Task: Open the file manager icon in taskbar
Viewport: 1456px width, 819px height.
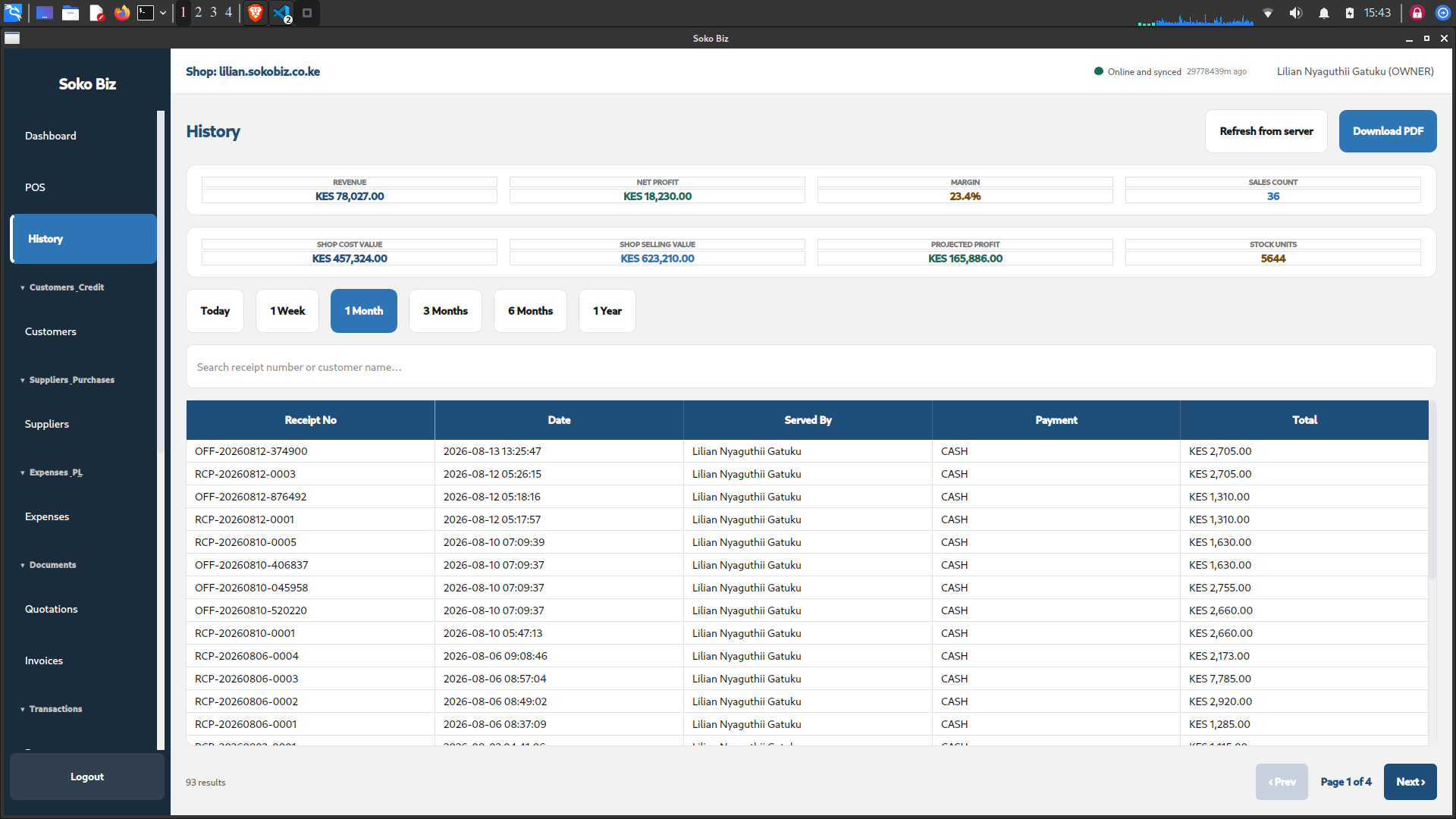Action: pos(71,13)
